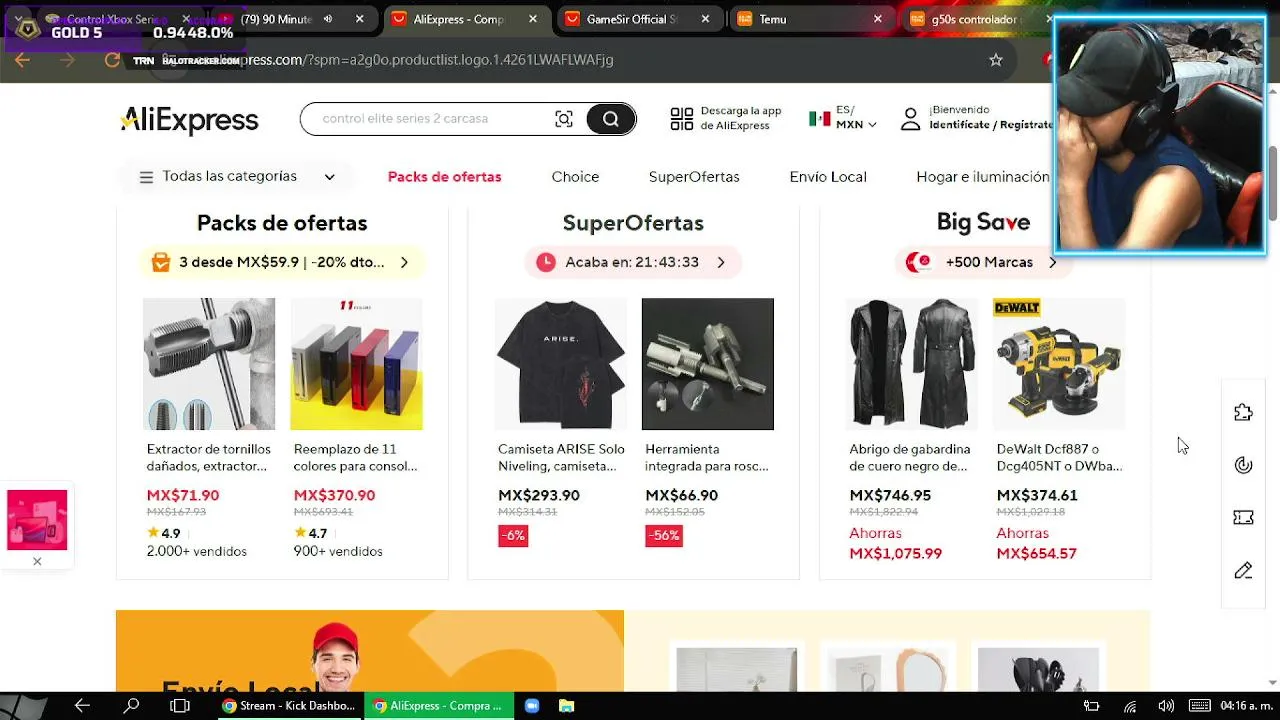Open Extractor de tornillos dañados product title

(x=209, y=458)
